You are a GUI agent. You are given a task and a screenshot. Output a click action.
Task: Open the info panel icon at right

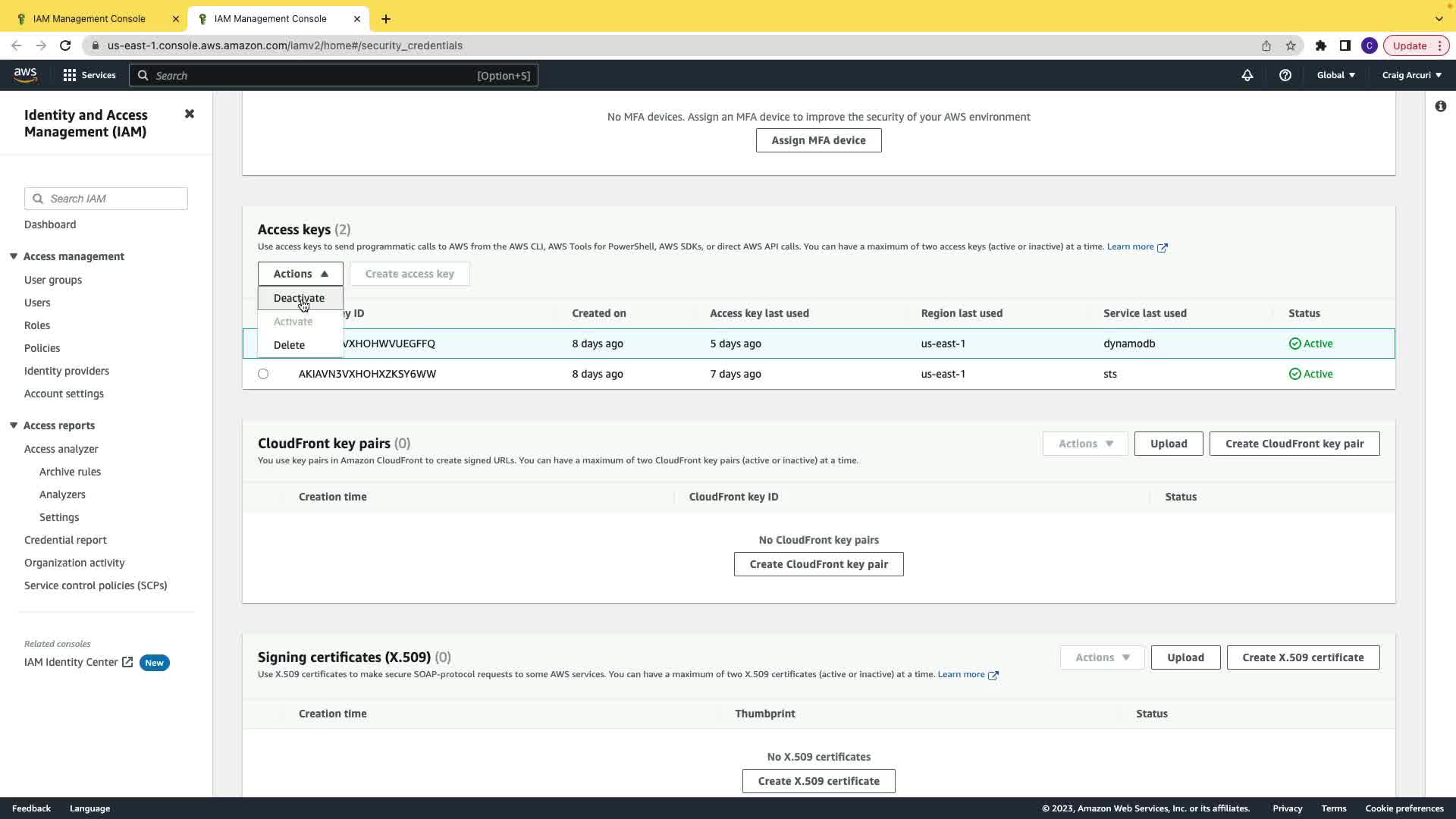[x=1440, y=106]
